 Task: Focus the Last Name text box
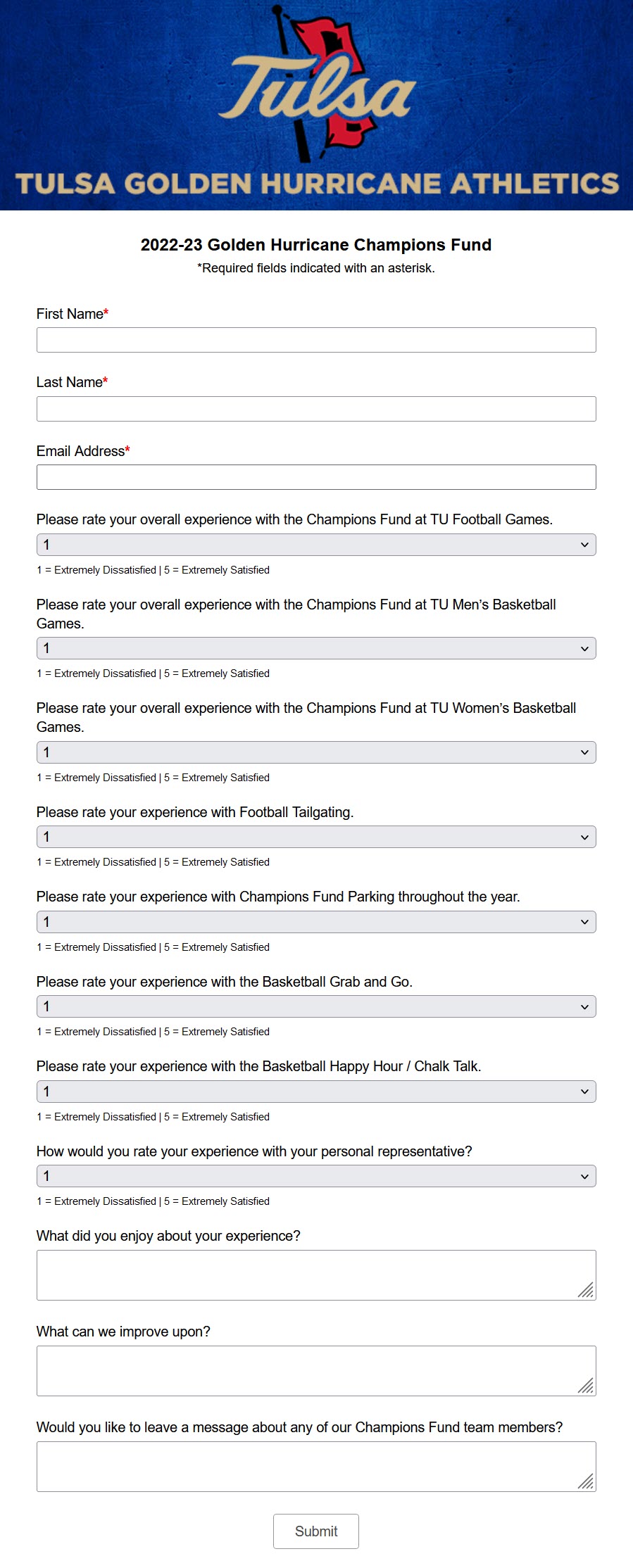click(316, 409)
